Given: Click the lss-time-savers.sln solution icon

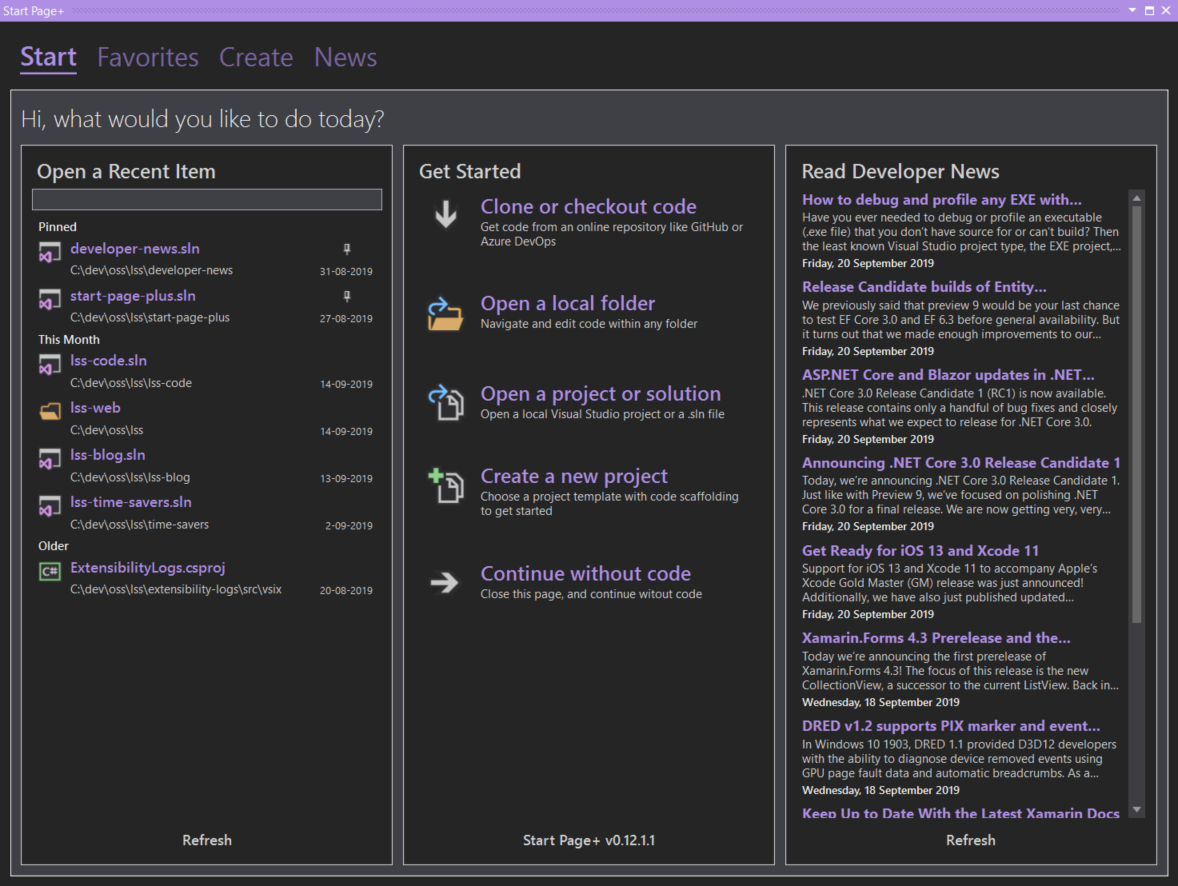Looking at the screenshot, I should (50, 507).
